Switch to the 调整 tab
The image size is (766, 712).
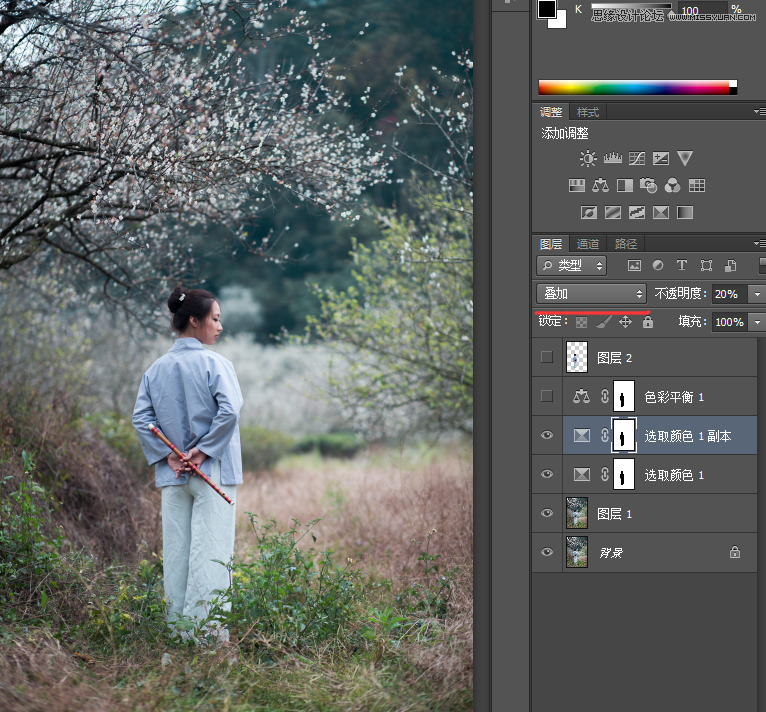(x=551, y=112)
